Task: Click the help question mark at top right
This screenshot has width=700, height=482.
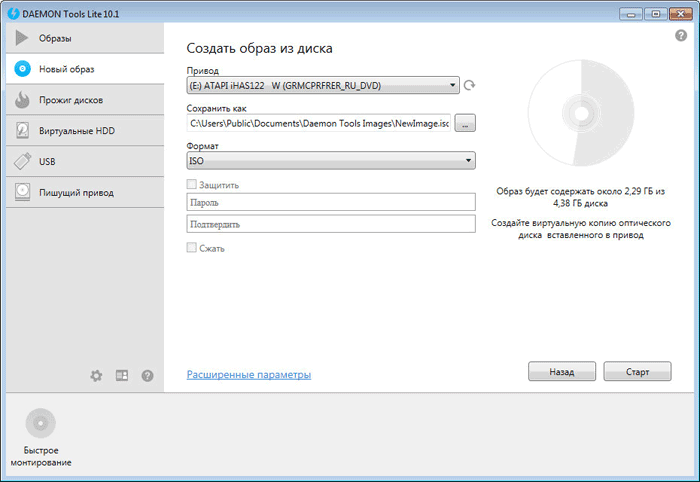Action: [681, 35]
